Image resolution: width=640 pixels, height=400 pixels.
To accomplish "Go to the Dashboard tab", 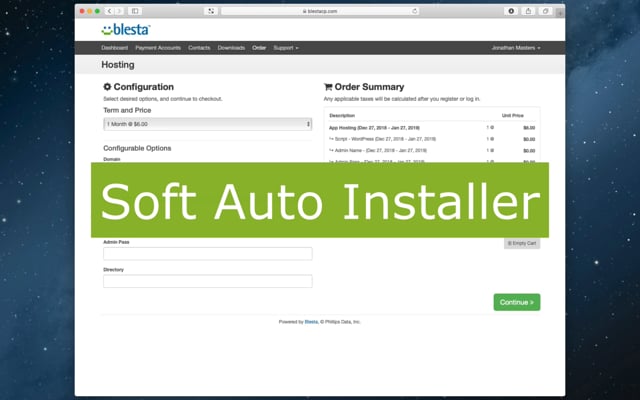I will 114,48.
